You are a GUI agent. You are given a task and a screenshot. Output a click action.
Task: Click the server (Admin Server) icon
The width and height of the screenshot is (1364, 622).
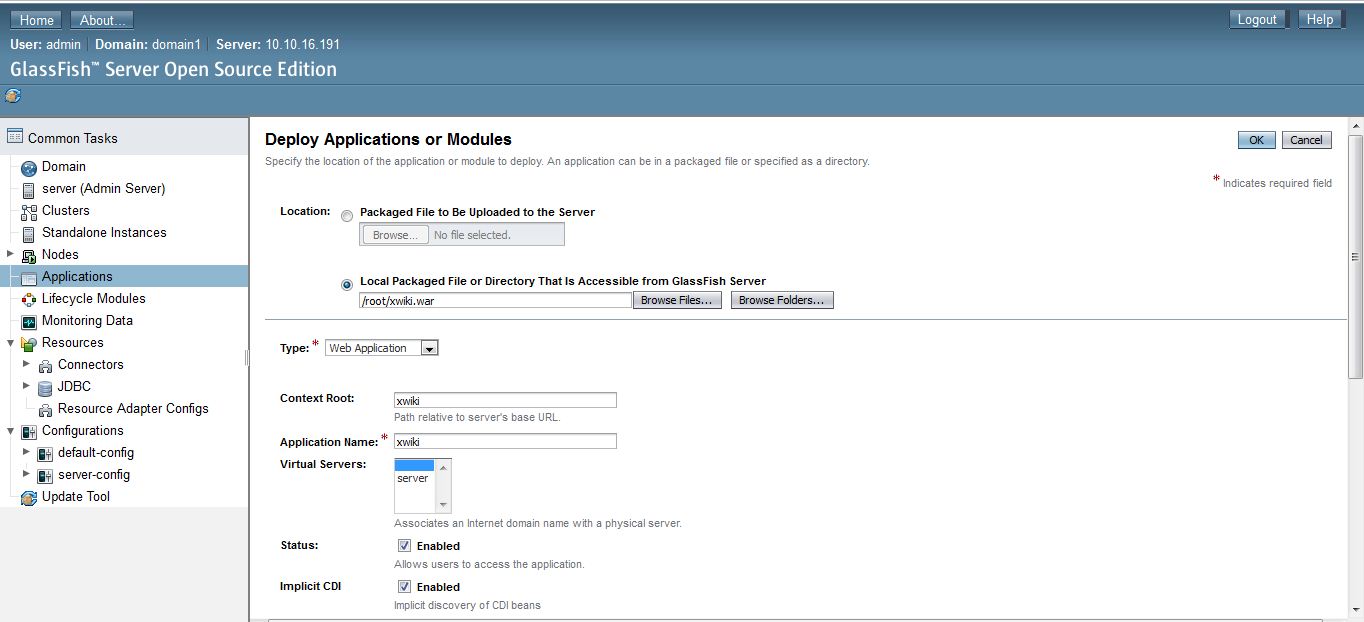[29, 189]
